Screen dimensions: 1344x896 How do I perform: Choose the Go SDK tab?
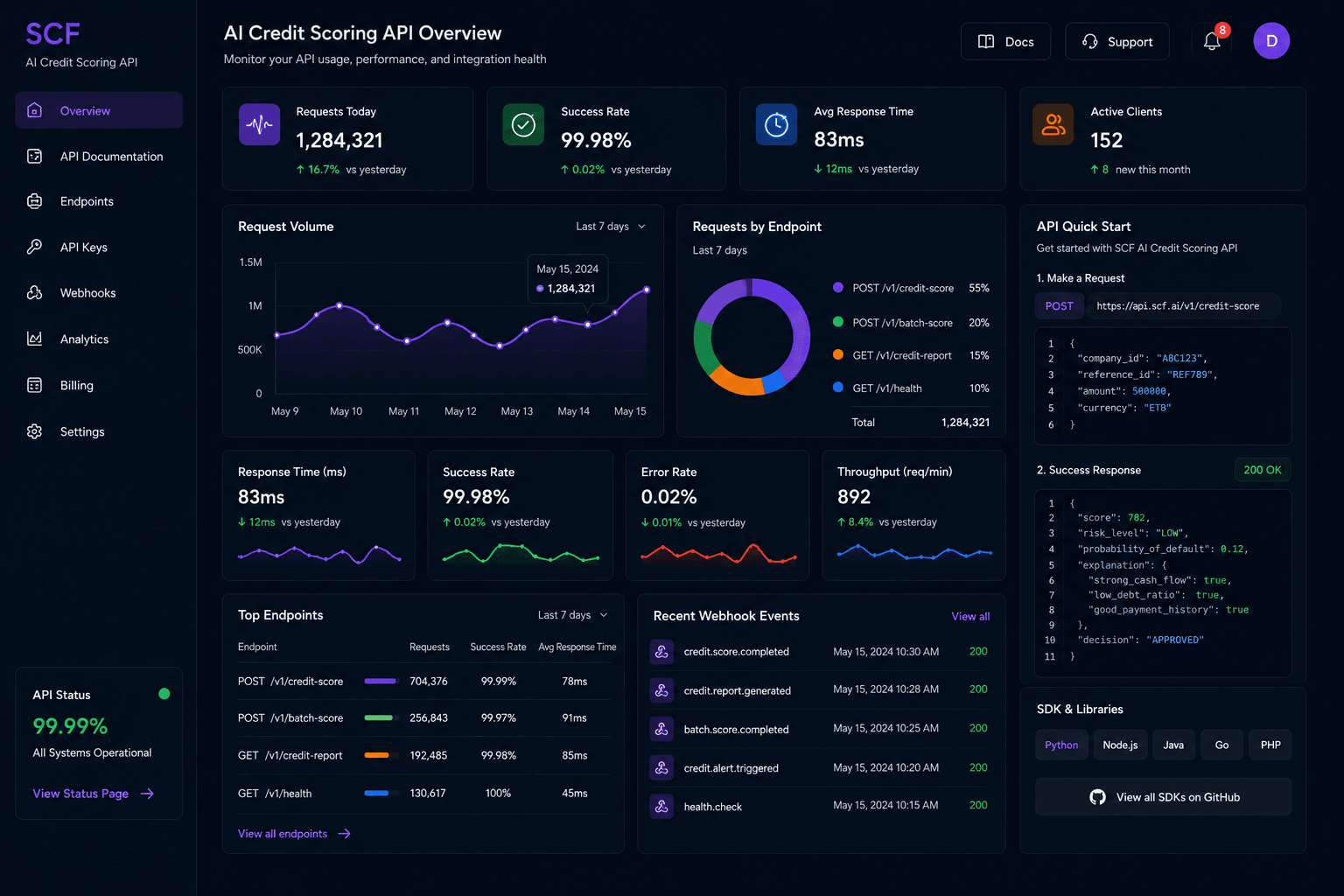(1221, 745)
